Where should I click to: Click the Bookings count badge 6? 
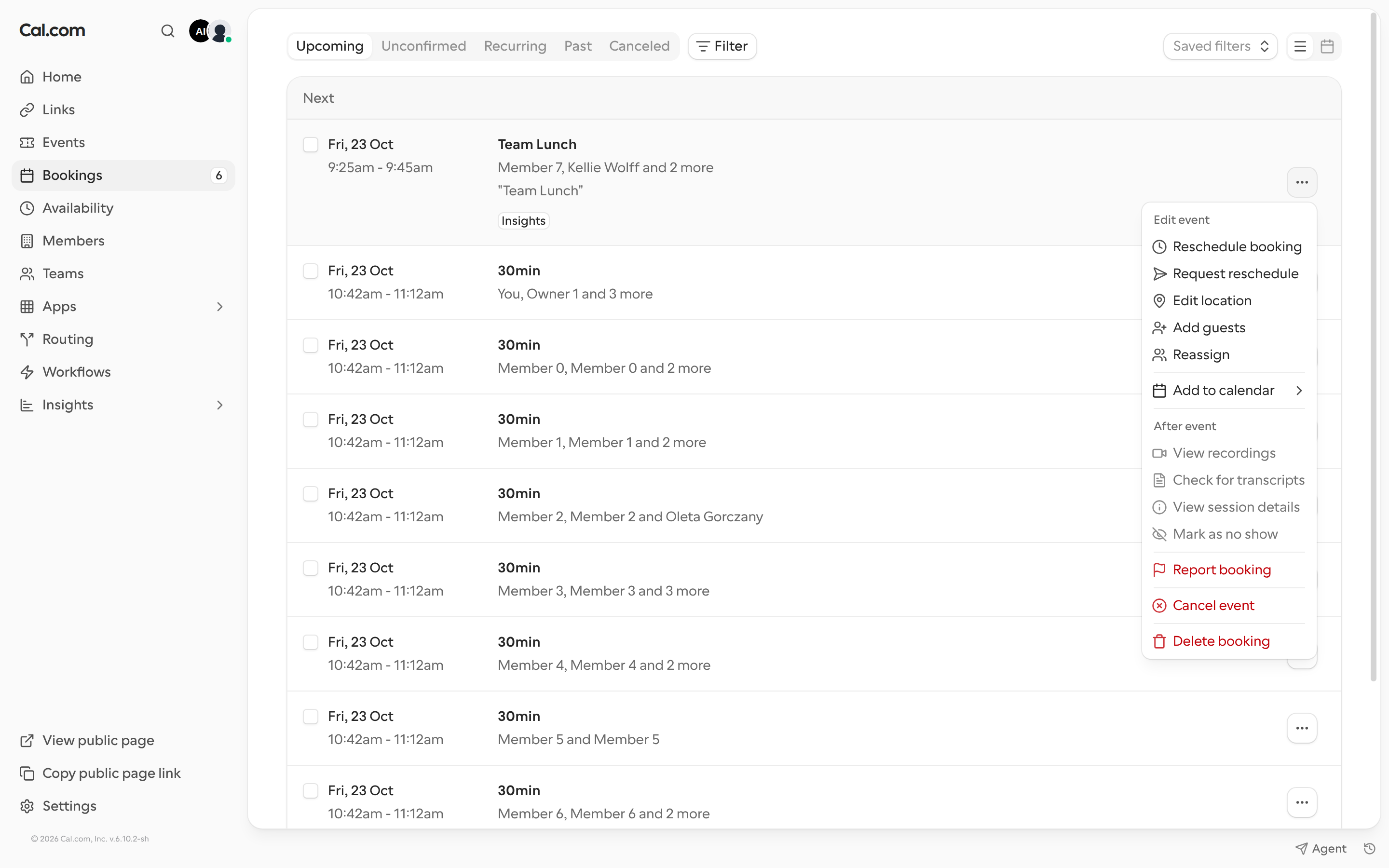pyautogui.click(x=218, y=176)
